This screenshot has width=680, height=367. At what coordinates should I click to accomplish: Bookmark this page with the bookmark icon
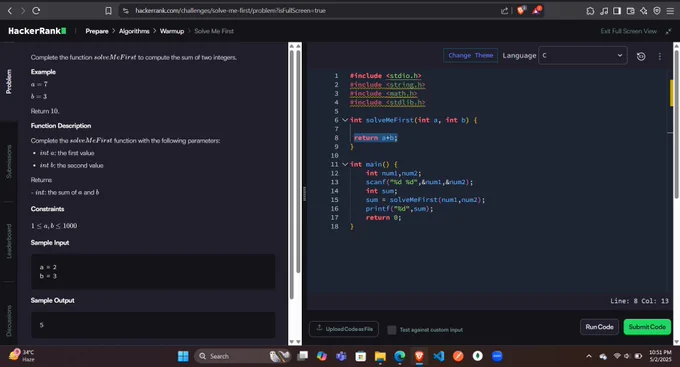pos(108,11)
